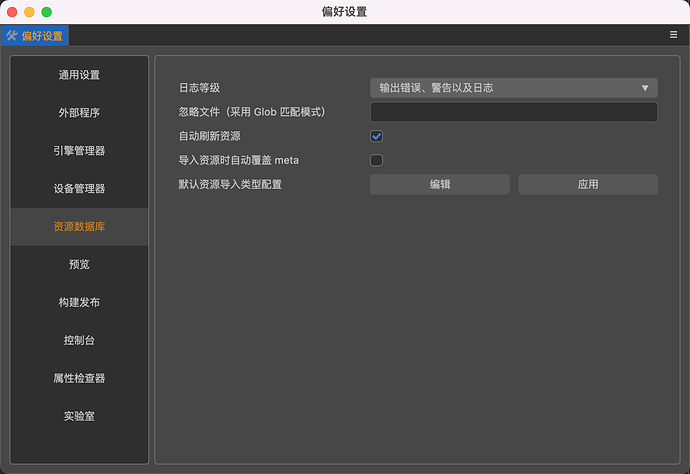The height and width of the screenshot is (474, 690).
Task: Open the panel hamburger menu icon
Action: [x=673, y=35]
